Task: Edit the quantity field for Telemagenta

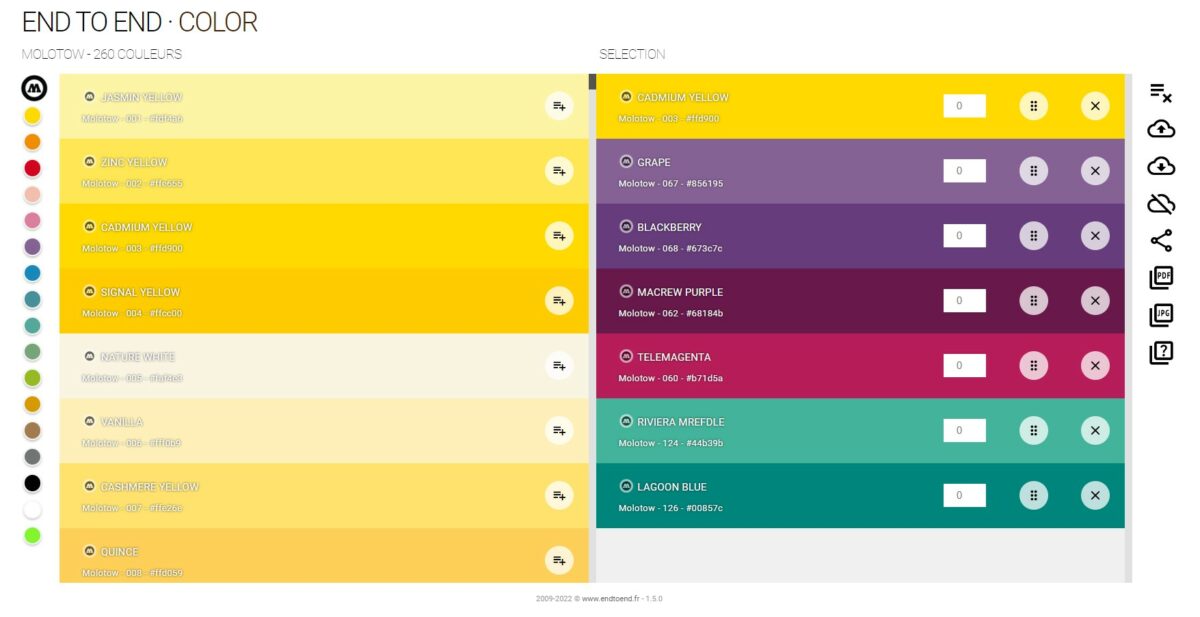Action: [964, 366]
